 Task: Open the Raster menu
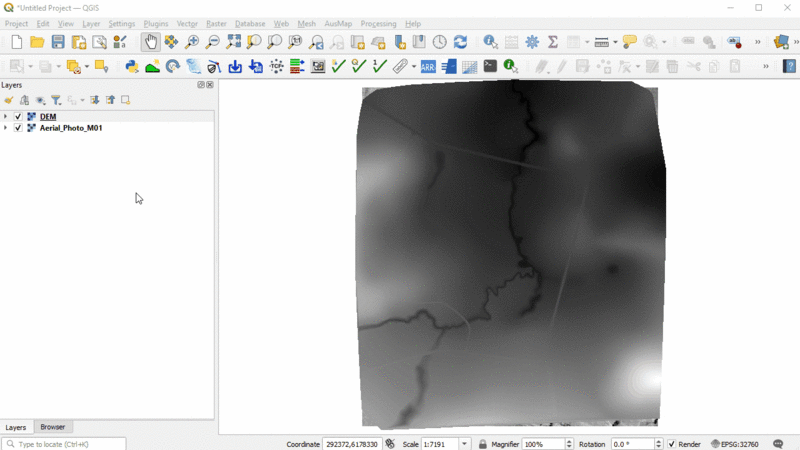click(216, 23)
